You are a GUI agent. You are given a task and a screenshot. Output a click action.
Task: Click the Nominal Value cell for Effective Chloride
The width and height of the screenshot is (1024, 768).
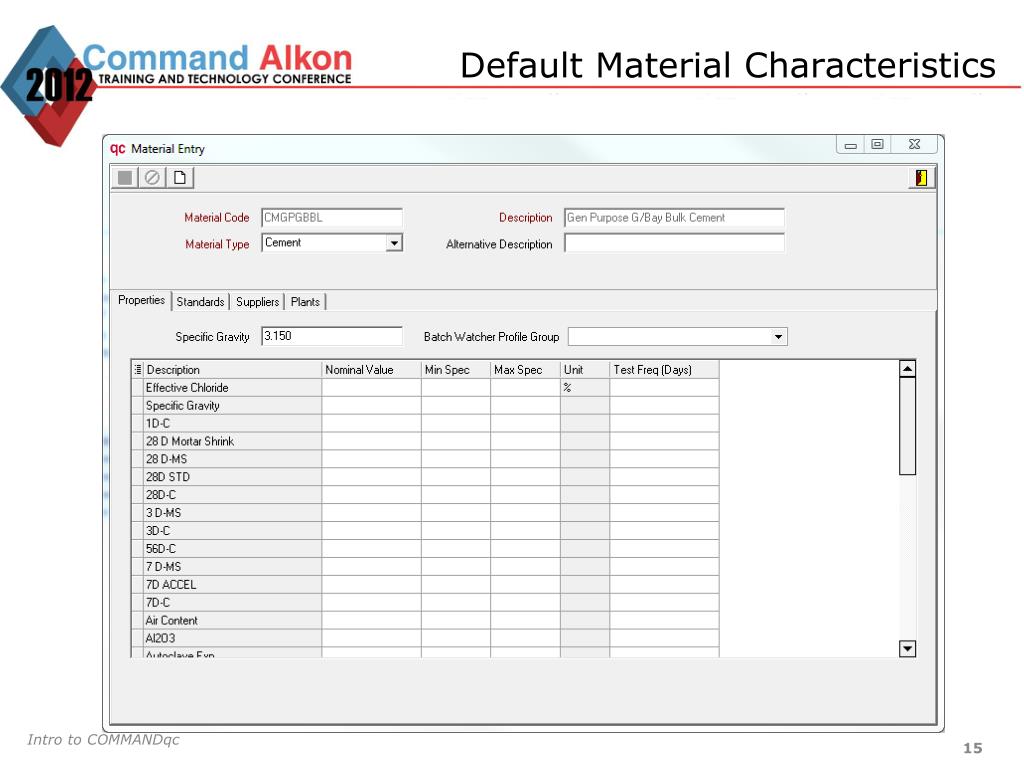pos(371,388)
